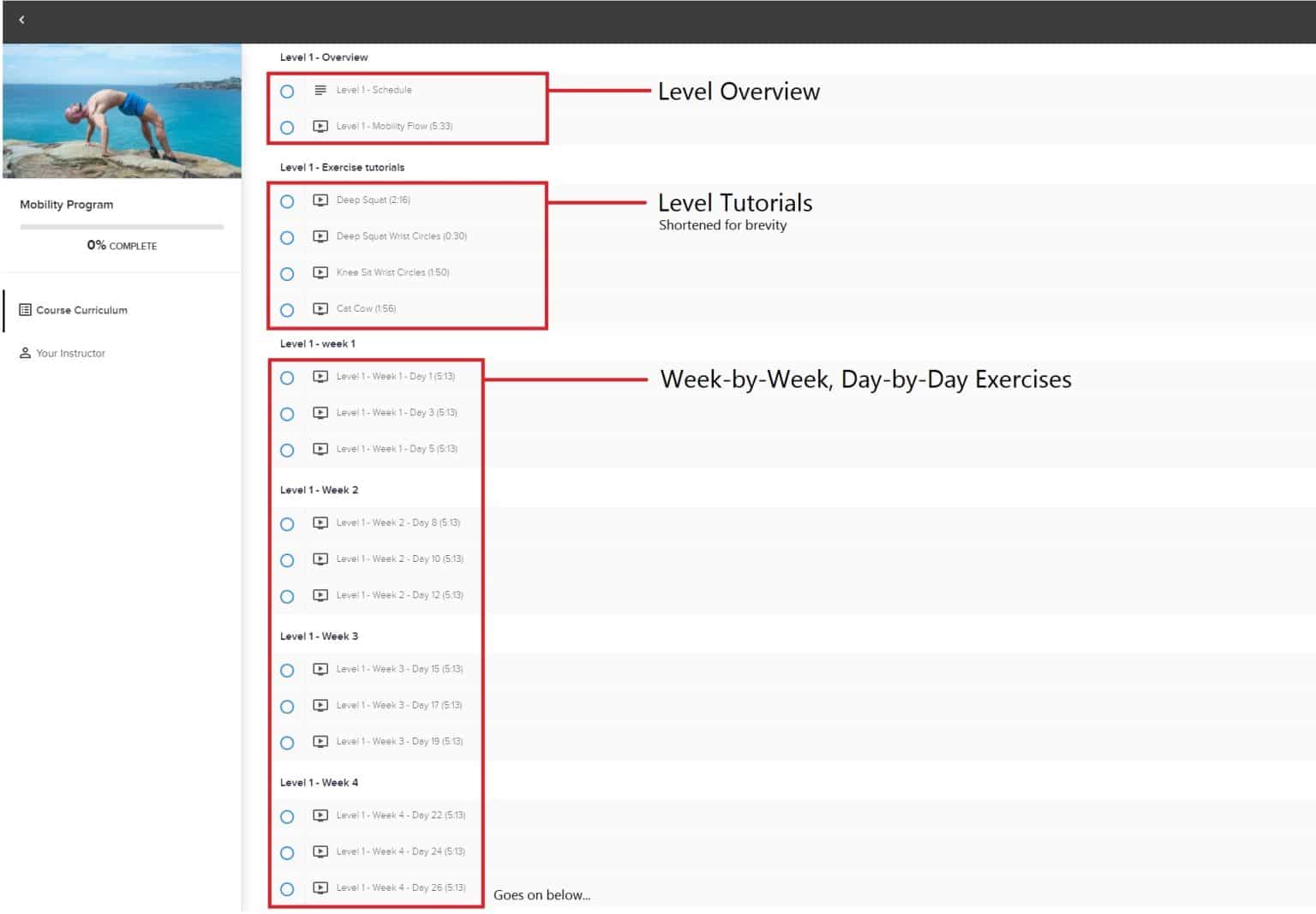The width and height of the screenshot is (1316, 914).
Task: Select the Level 1 - Exercise tutorials section header
Action: click(342, 167)
